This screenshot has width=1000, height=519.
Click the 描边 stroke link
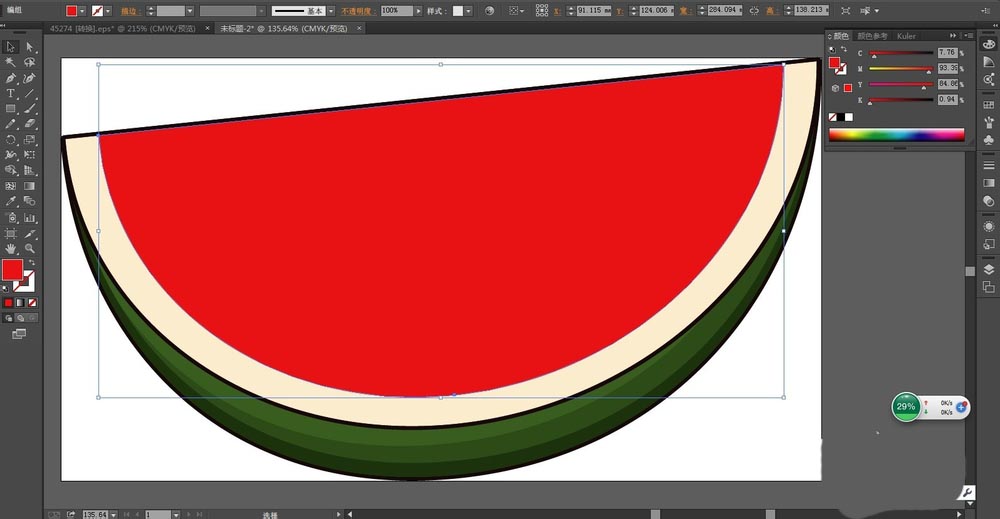(x=129, y=11)
